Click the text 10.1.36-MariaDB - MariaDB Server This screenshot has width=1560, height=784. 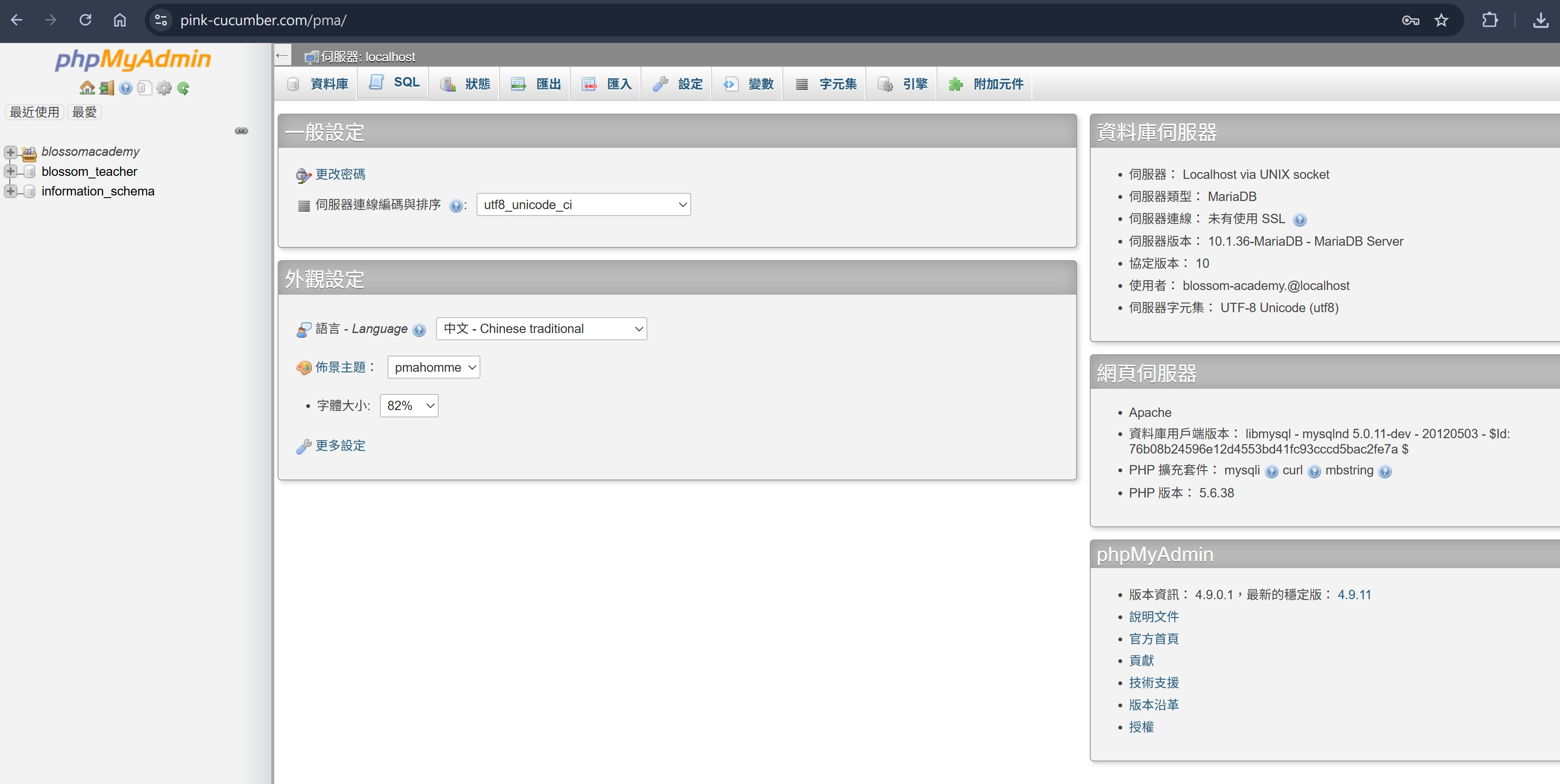[x=1305, y=241]
